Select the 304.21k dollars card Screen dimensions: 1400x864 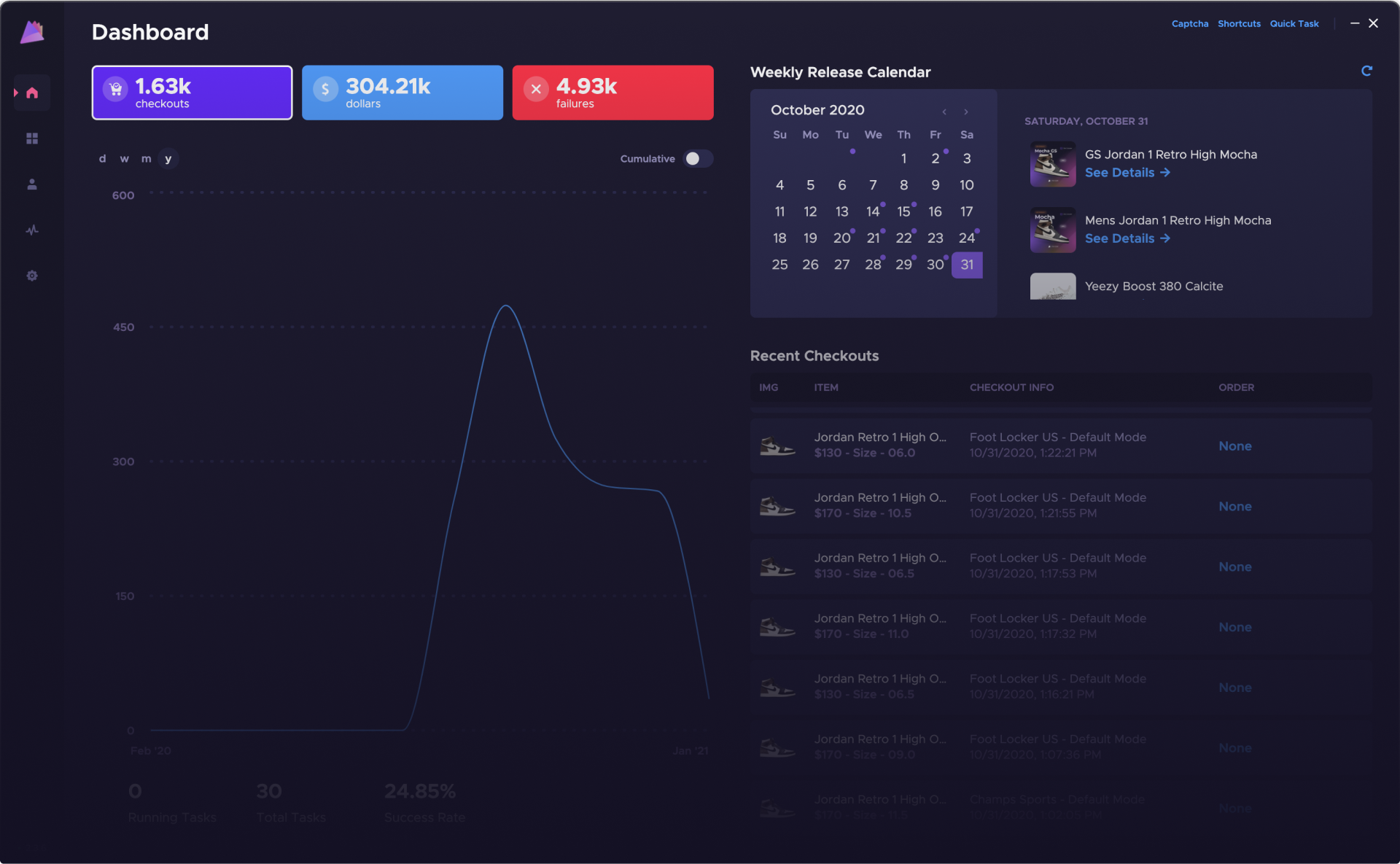coord(402,93)
